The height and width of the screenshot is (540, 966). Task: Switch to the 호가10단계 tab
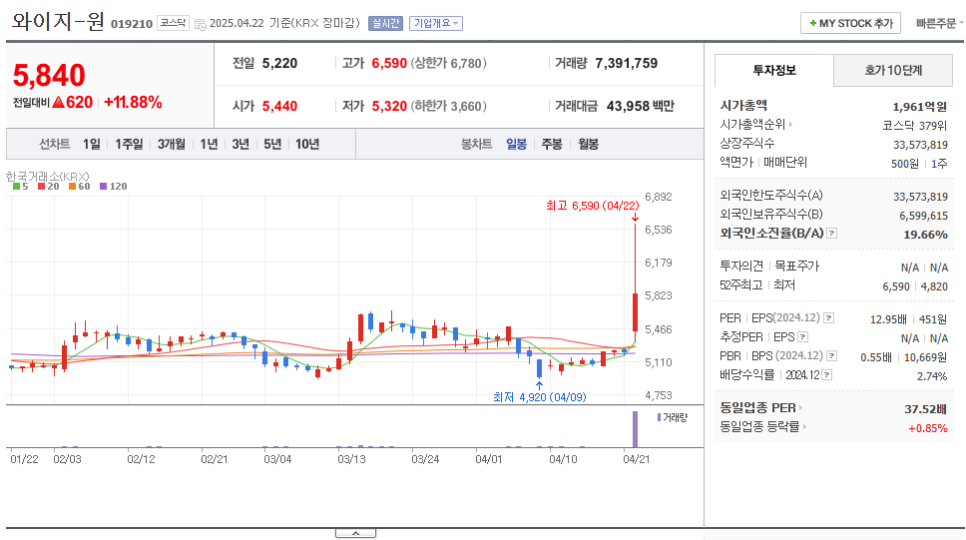tap(893, 70)
